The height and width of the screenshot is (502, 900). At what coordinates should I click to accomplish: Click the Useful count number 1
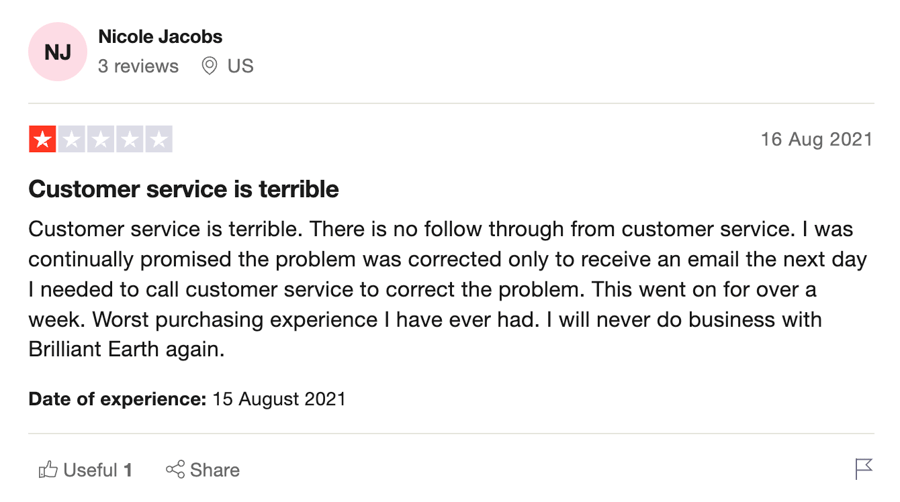point(128,470)
